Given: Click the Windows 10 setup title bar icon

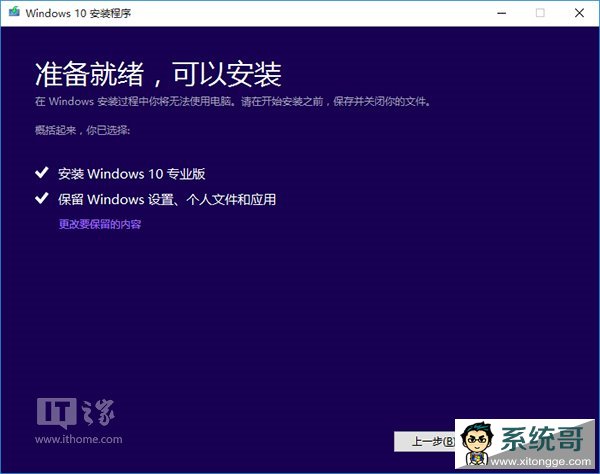Looking at the screenshot, I should tap(14, 12).
